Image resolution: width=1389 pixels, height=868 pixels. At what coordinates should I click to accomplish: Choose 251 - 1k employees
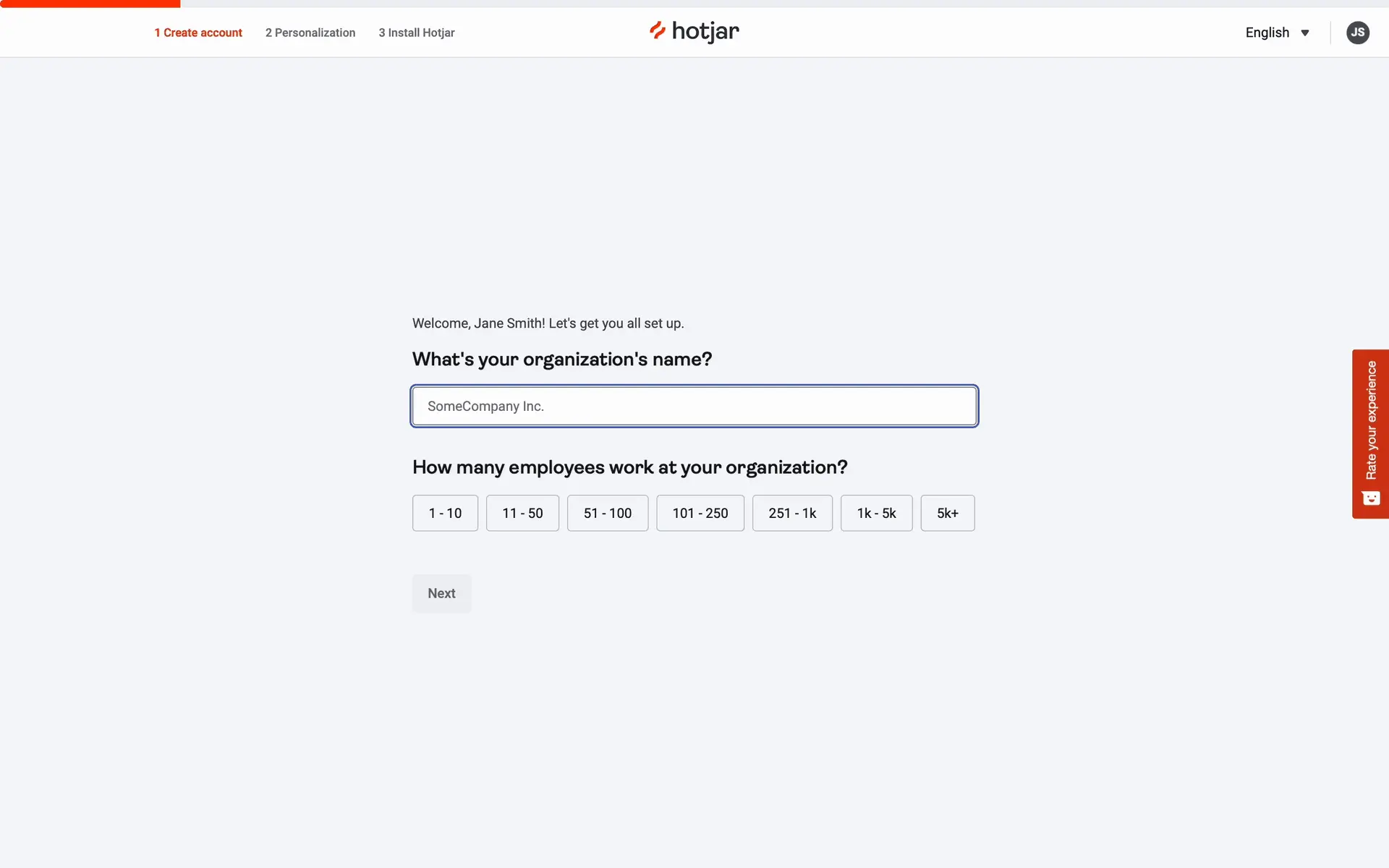(x=792, y=513)
